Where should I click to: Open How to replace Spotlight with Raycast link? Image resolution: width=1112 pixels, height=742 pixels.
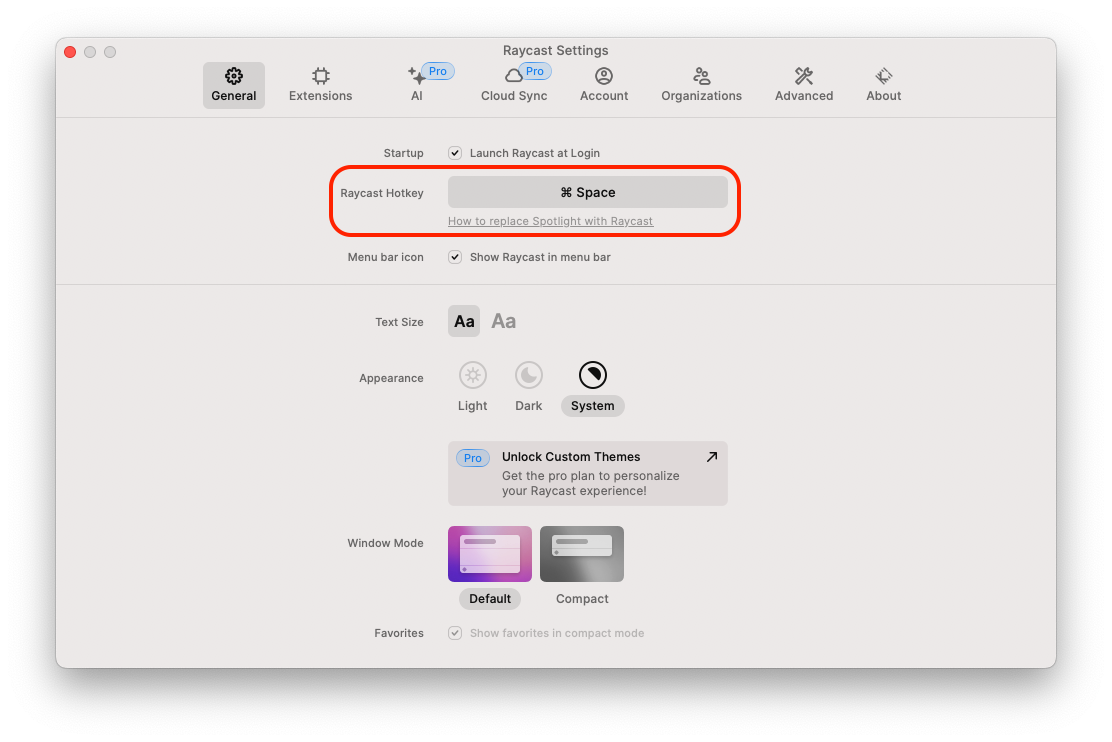pos(550,221)
